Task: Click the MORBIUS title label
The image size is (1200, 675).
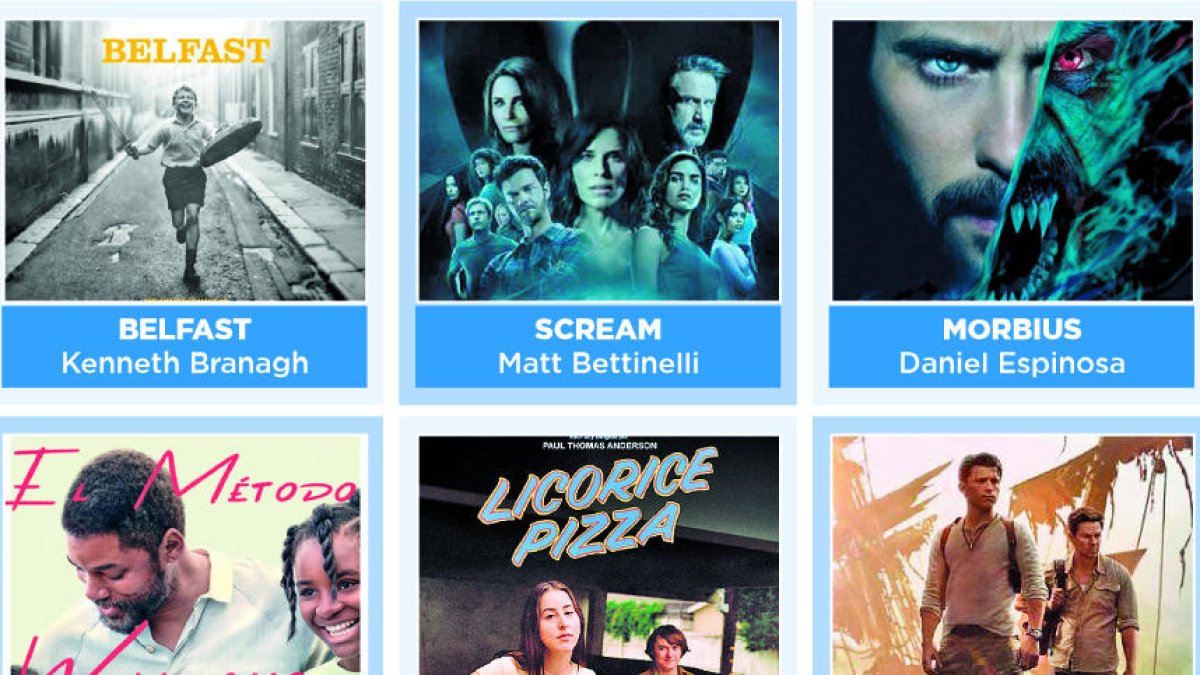Action: coord(1012,329)
